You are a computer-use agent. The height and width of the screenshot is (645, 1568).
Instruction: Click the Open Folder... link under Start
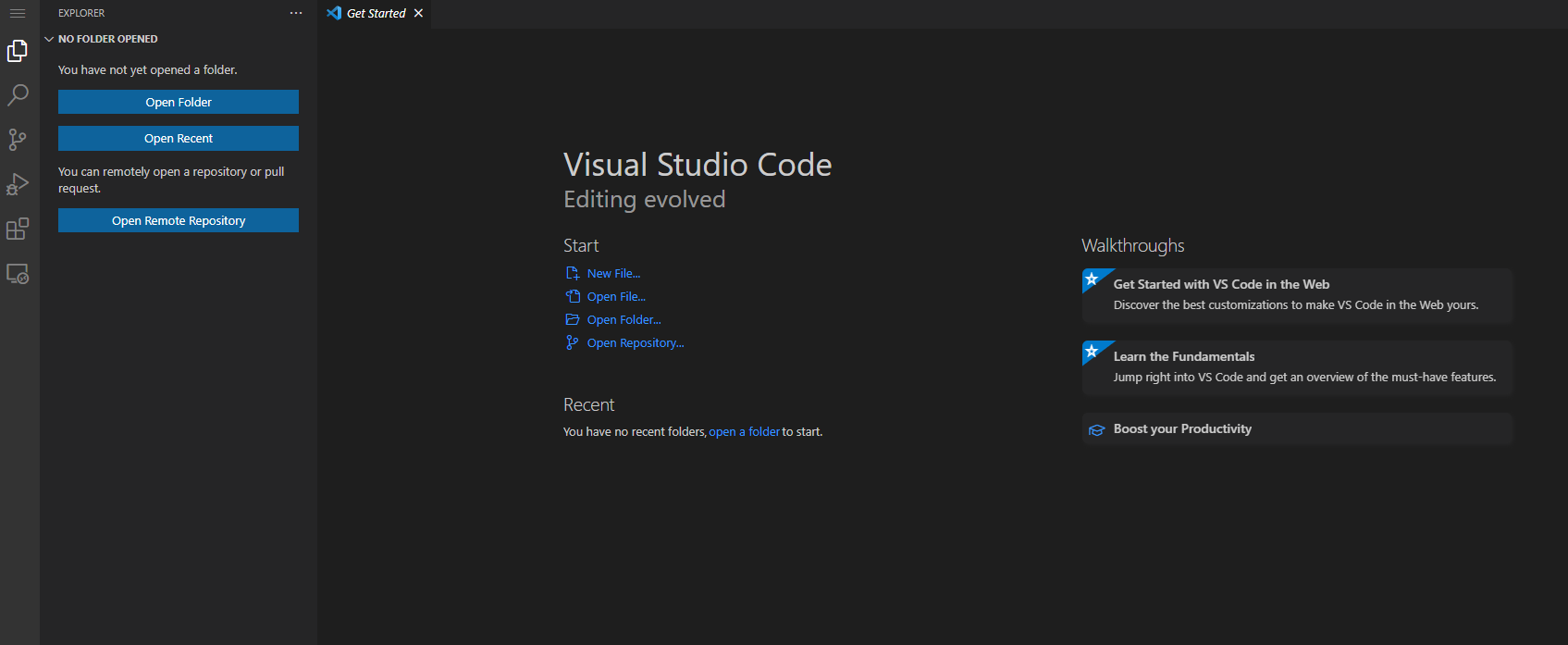pos(623,319)
